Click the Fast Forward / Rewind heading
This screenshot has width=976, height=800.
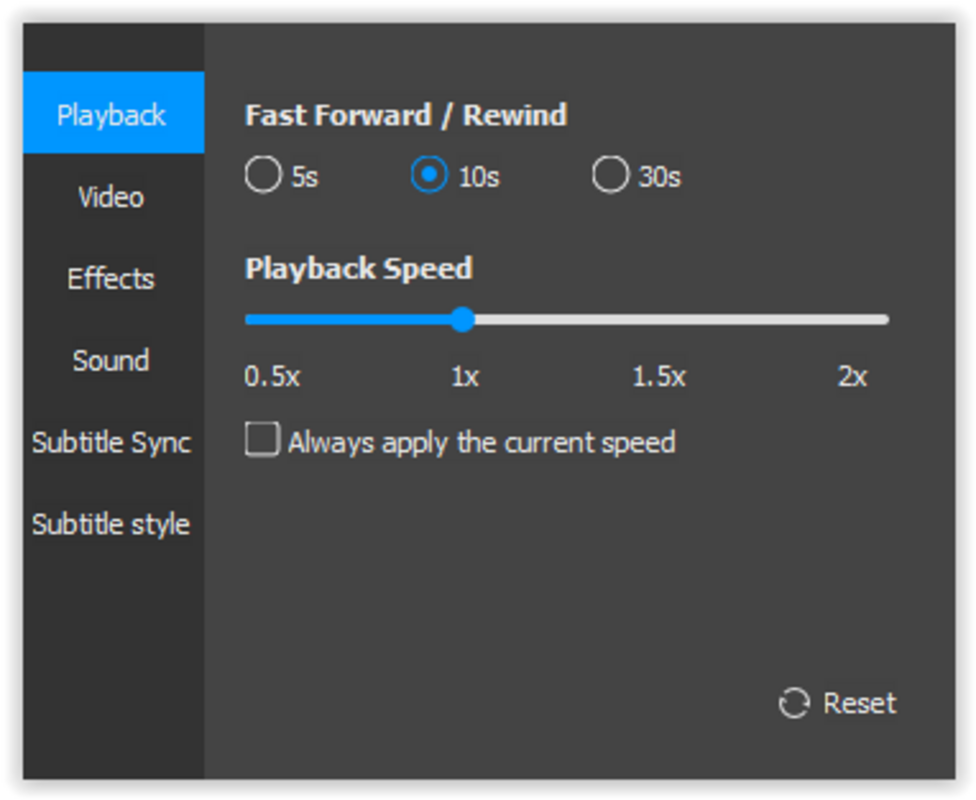point(406,114)
